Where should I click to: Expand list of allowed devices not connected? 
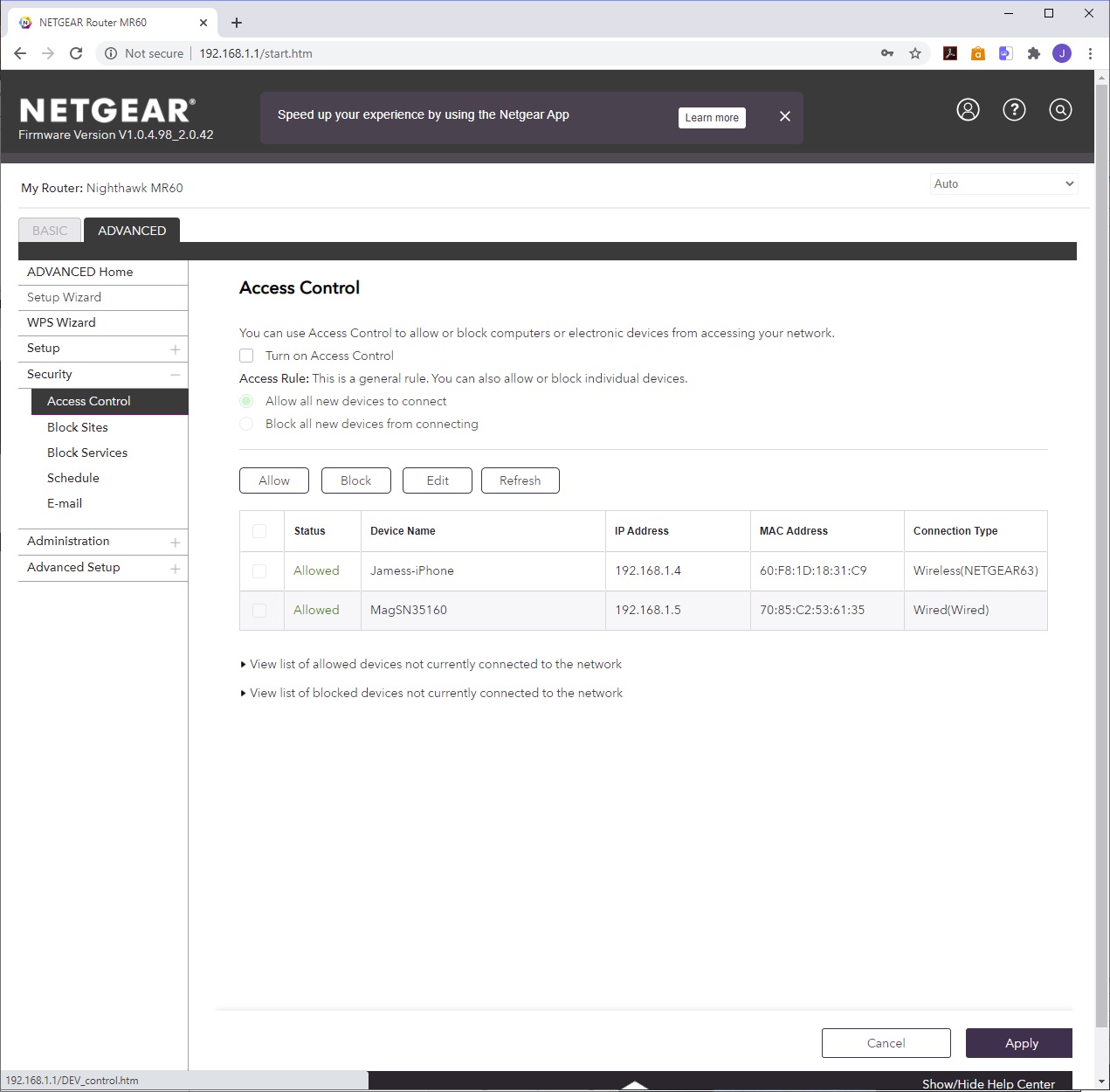point(431,664)
